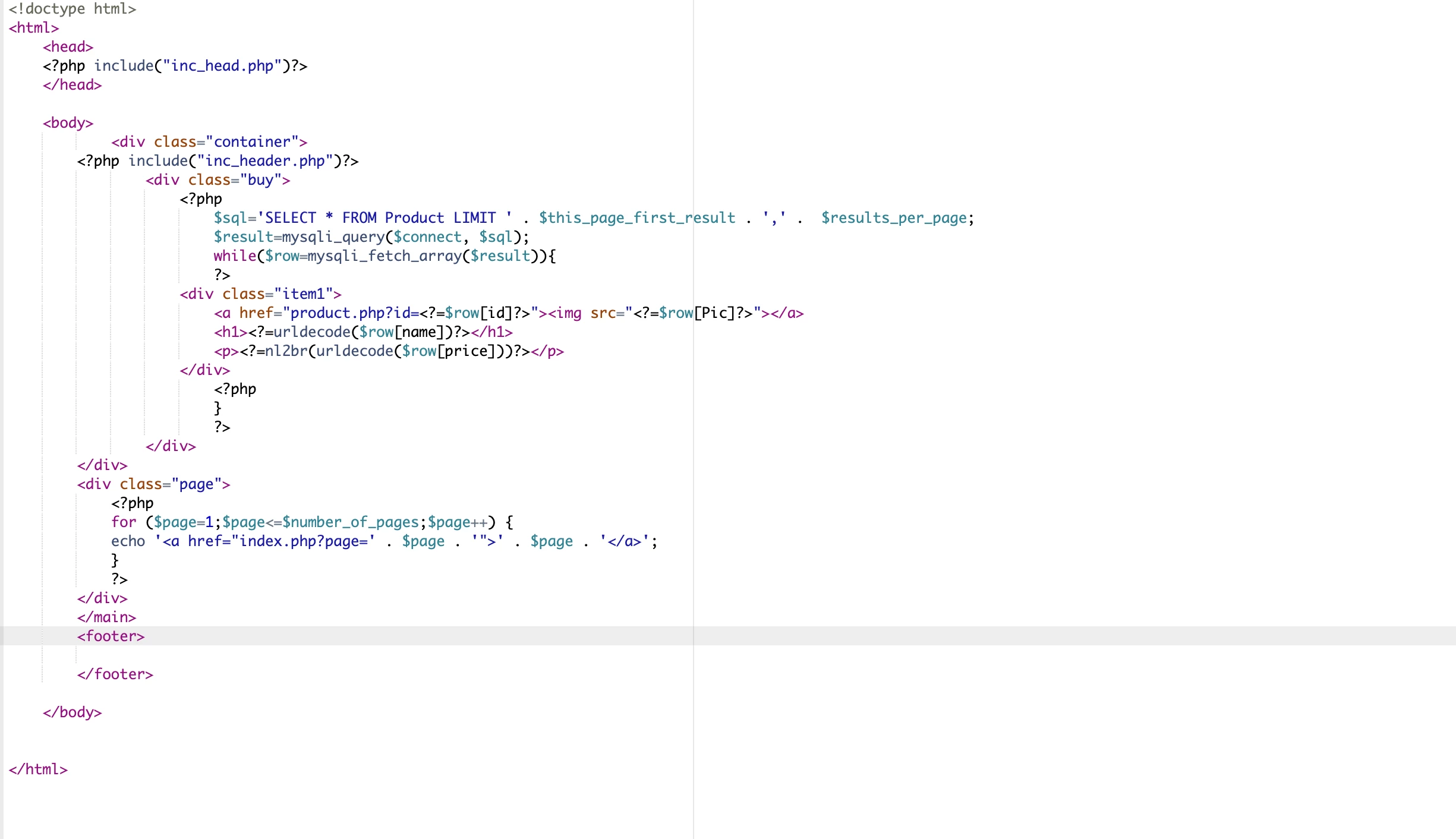Click the closing html tag
This screenshot has width=1456, height=839.
pyautogui.click(x=38, y=769)
